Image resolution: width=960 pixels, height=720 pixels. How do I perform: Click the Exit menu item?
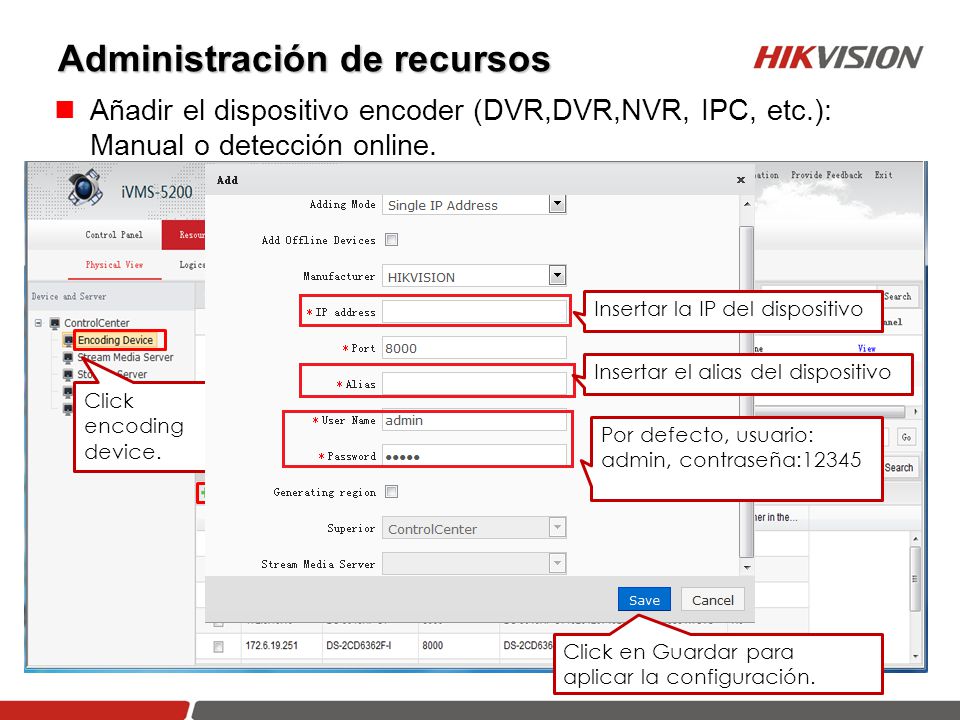883,175
